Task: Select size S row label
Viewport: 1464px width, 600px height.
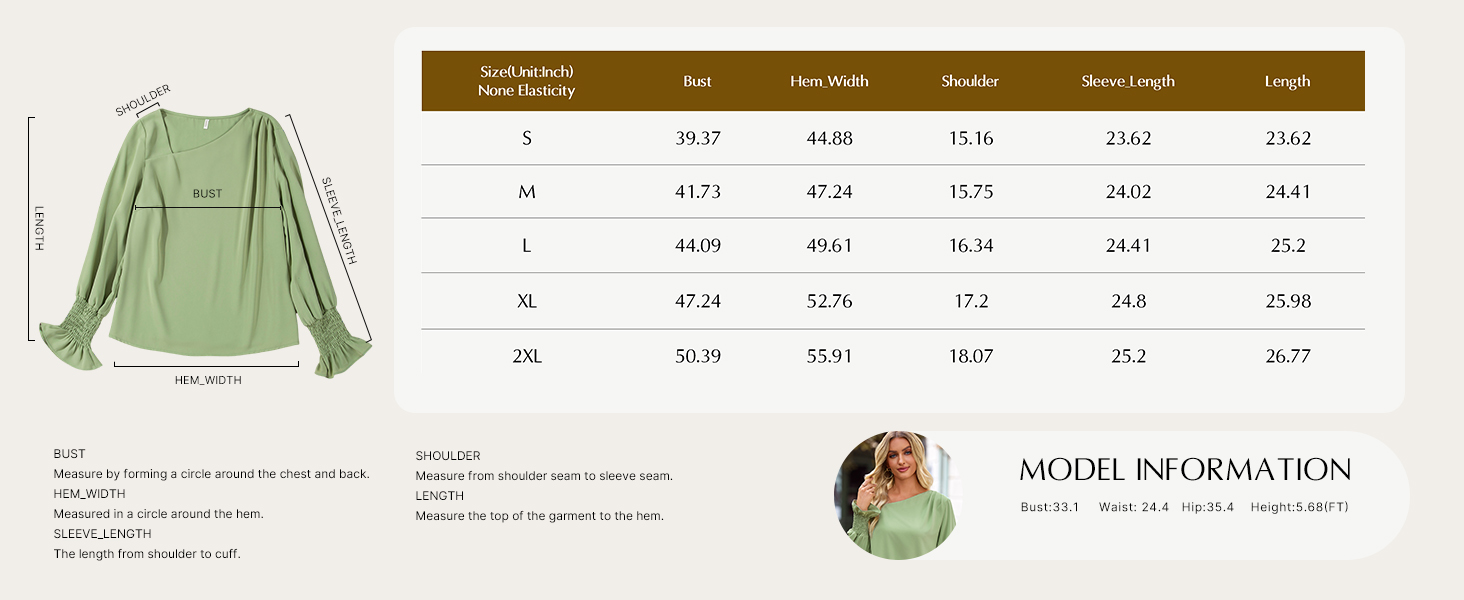Action: tap(527, 138)
